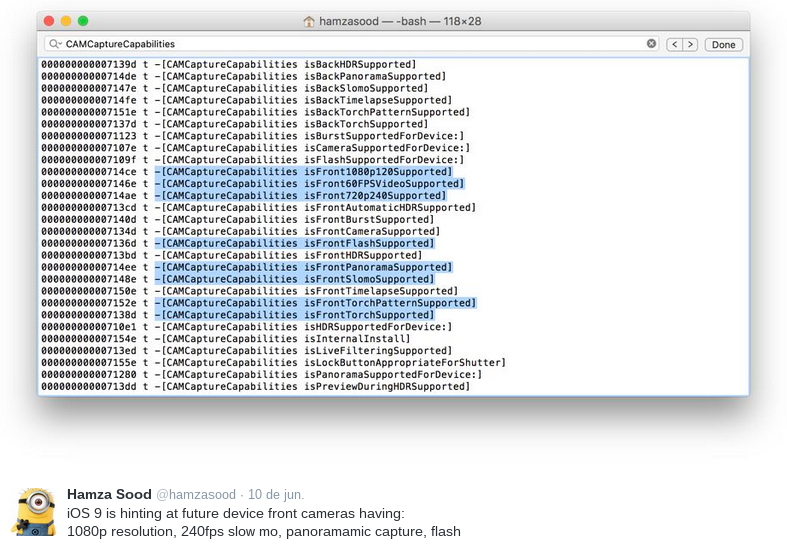Go to the previous search match
Image resolution: width=787 pixels, height=544 pixels.
[x=674, y=45]
